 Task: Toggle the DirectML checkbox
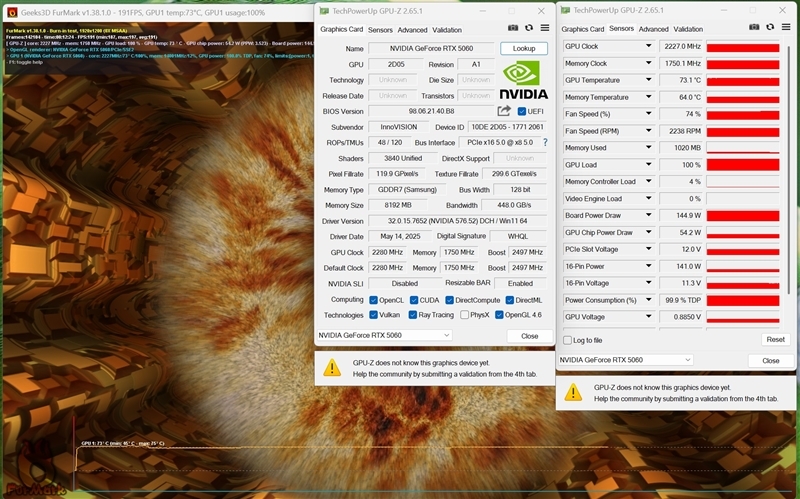tap(510, 300)
